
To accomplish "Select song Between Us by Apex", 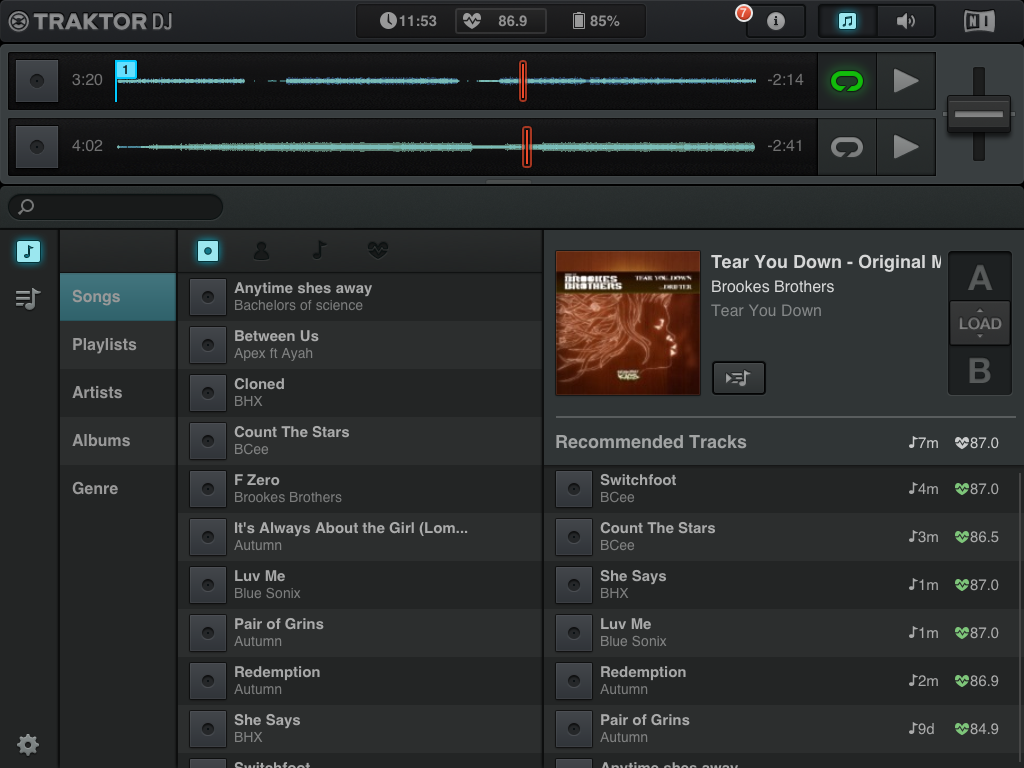I will (360, 345).
